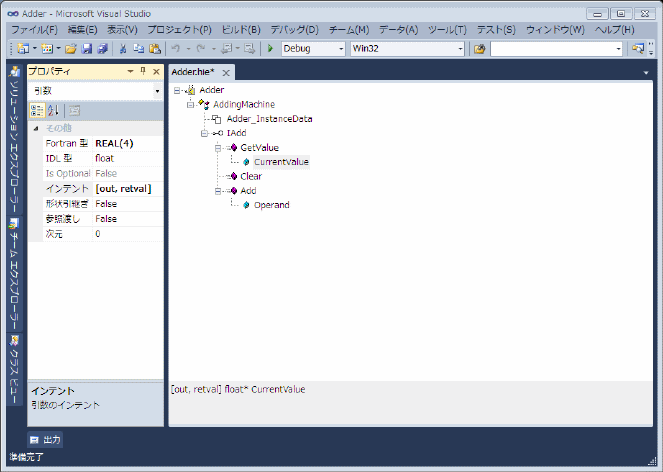The width and height of the screenshot is (663, 472).
Task: Select the インテント property value field
Action: pyautogui.click(x=128, y=188)
